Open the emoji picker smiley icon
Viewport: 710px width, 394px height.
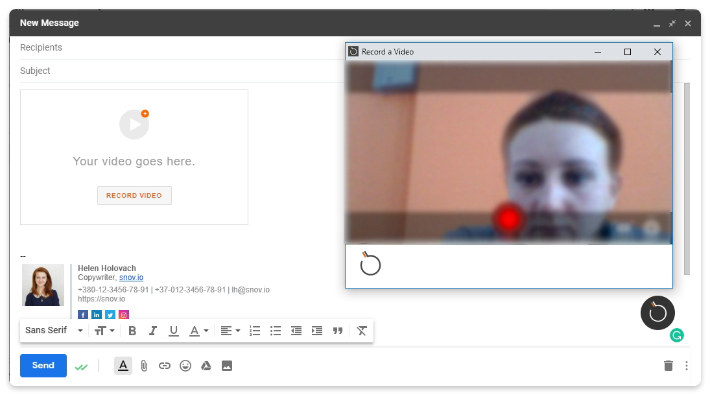pos(185,366)
